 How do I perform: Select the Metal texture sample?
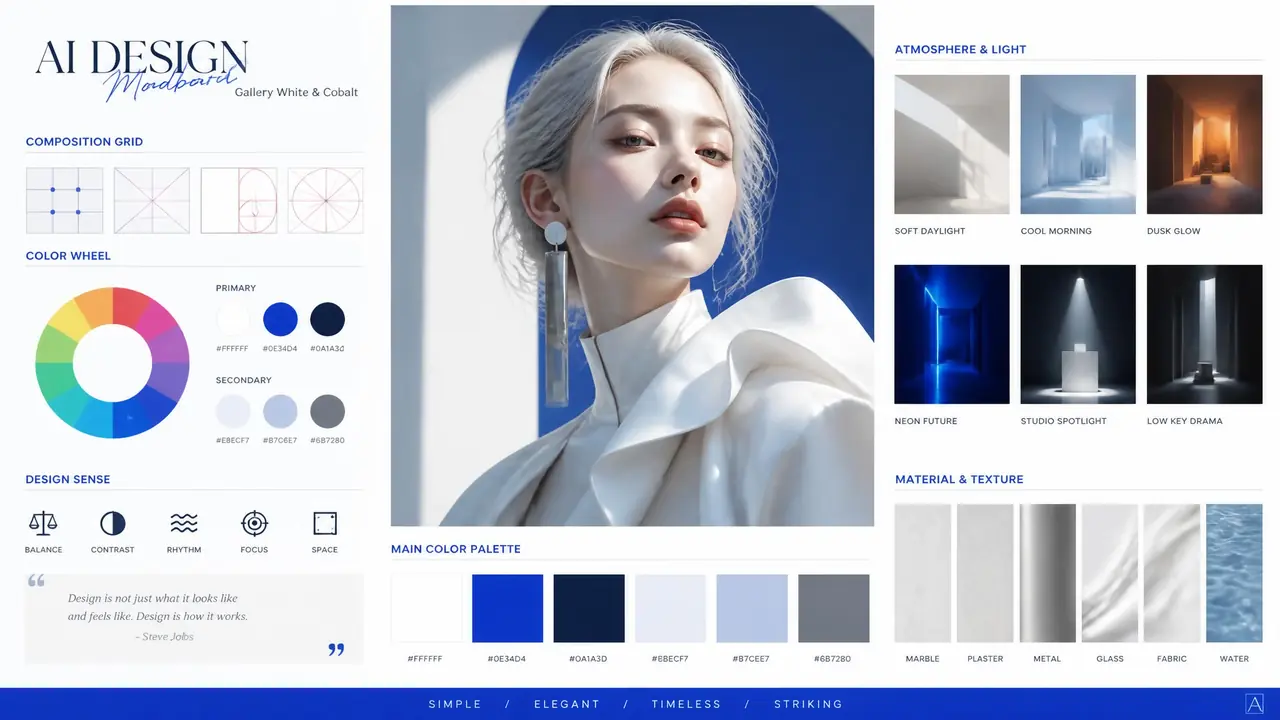(x=1048, y=573)
